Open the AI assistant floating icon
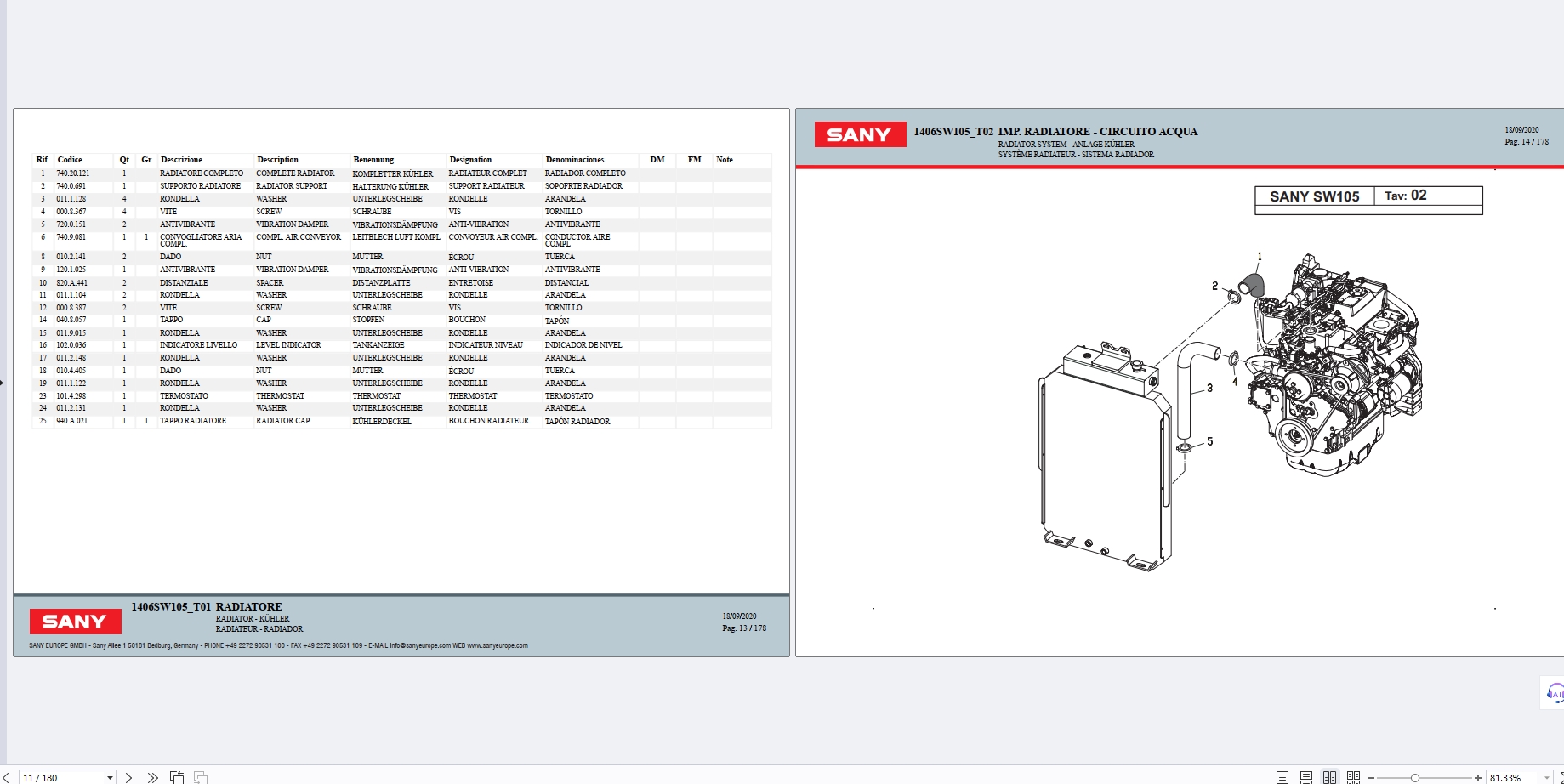Viewport: 1564px width, 784px height. coord(1554,693)
